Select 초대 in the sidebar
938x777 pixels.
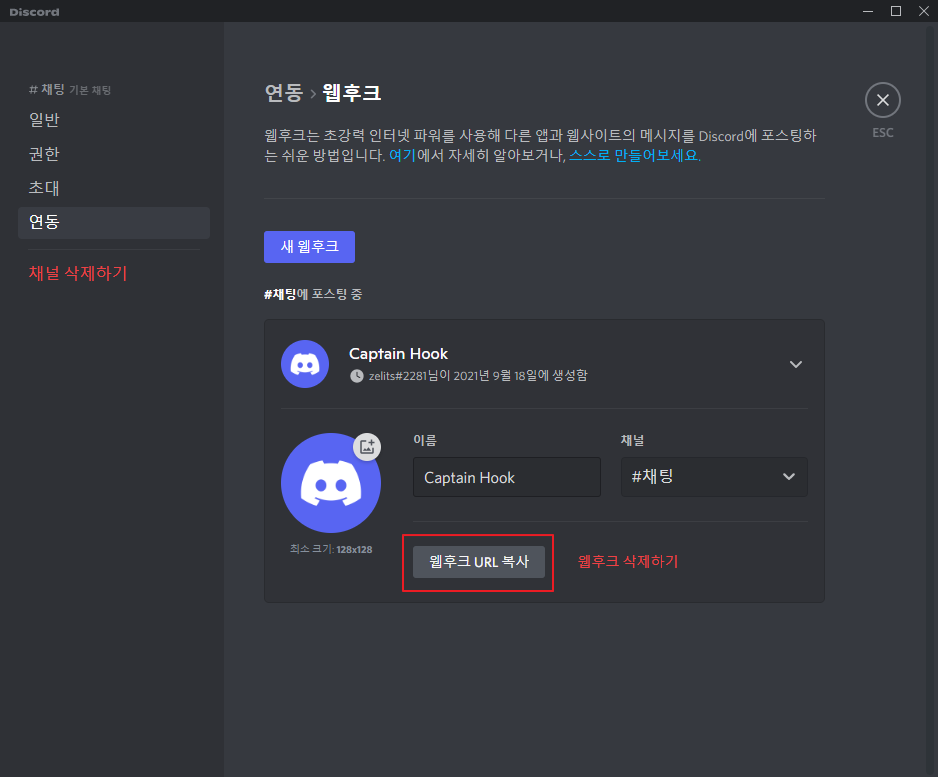coord(114,188)
